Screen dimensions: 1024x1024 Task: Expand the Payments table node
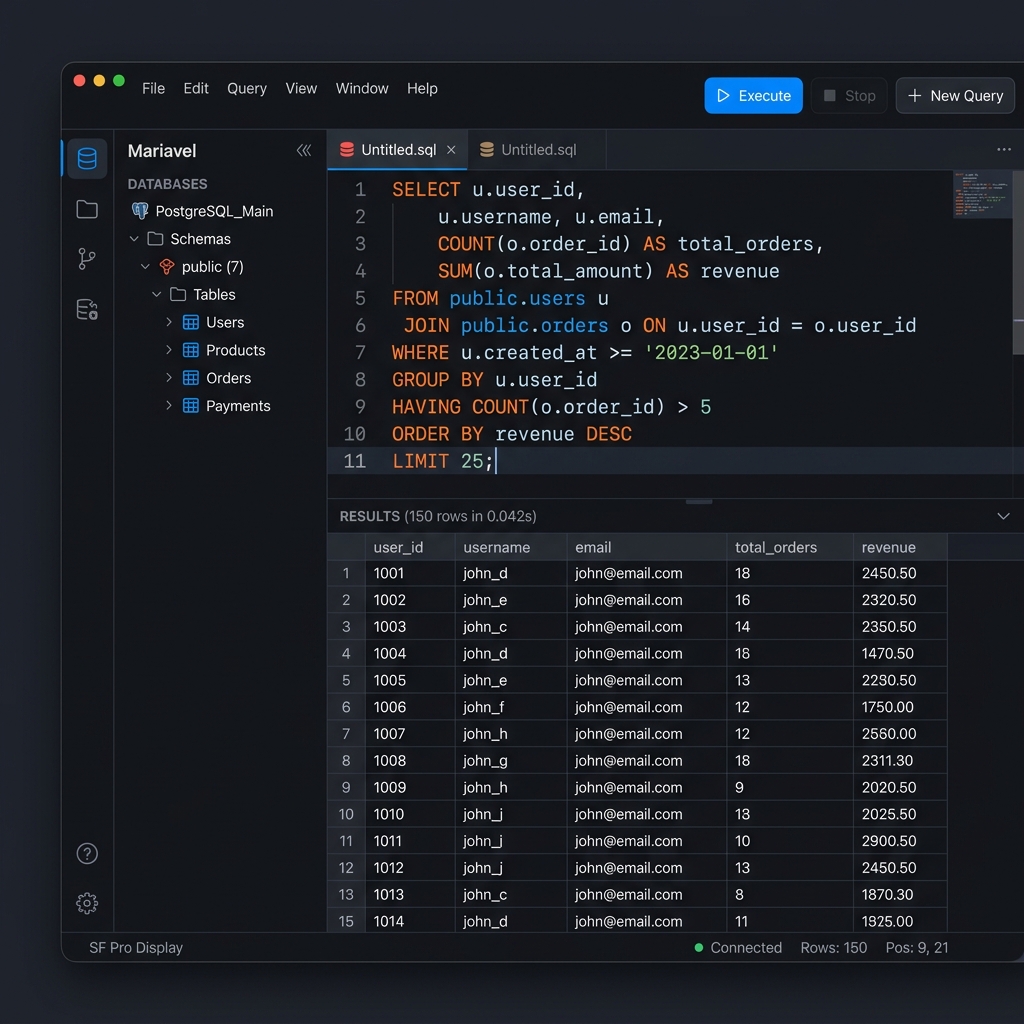click(x=169, y=406)
